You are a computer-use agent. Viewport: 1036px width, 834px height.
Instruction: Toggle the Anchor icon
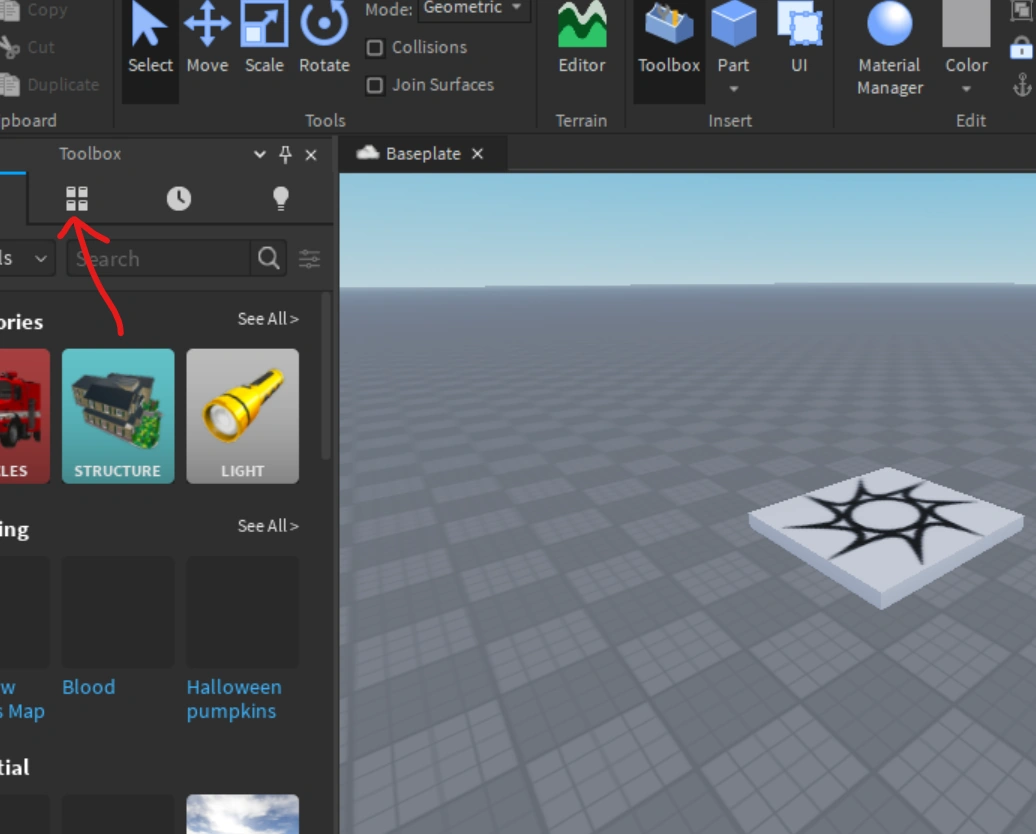pyautogui.click(x=1022, y=85)
